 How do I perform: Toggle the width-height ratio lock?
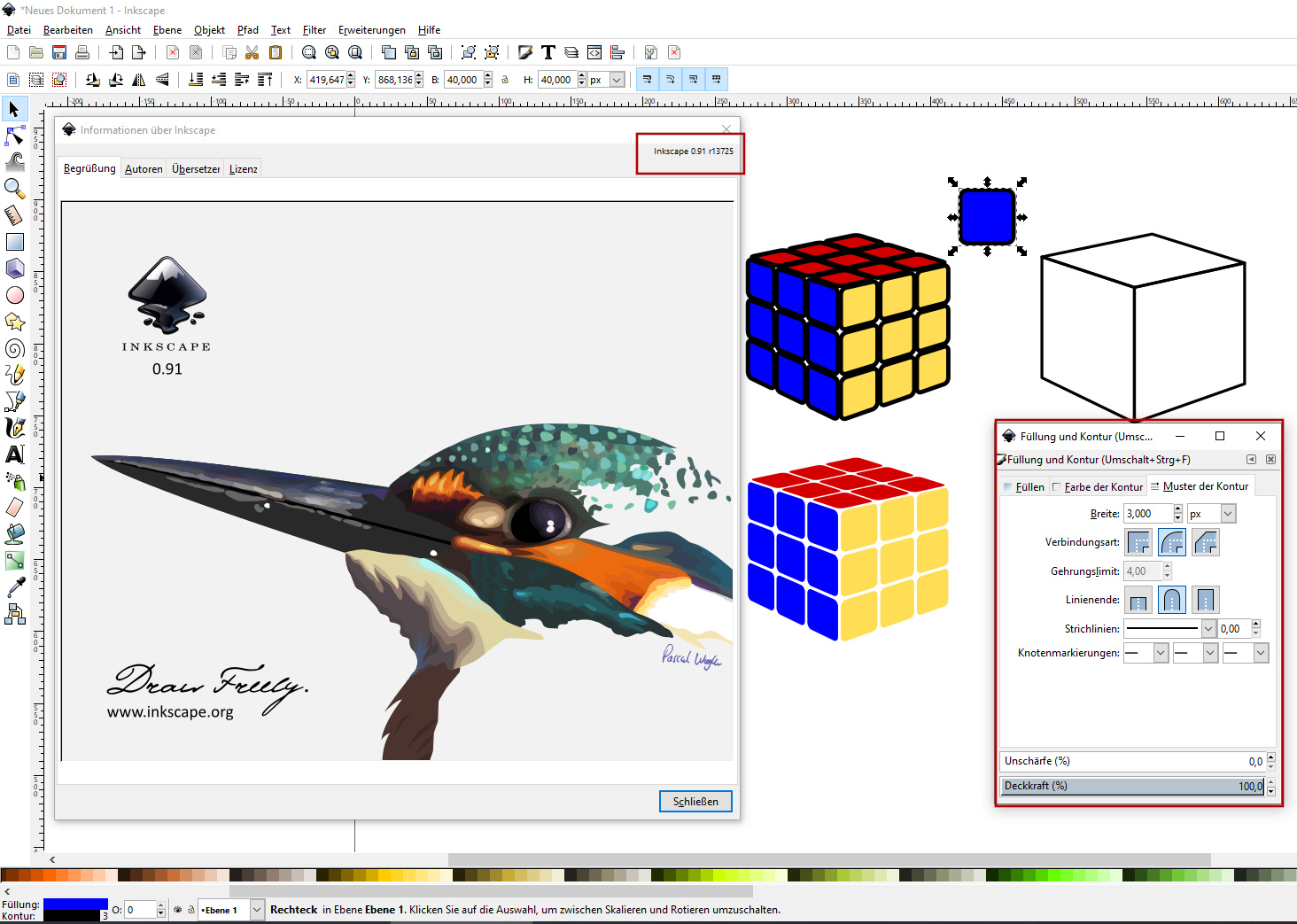(x=505, y=80)
